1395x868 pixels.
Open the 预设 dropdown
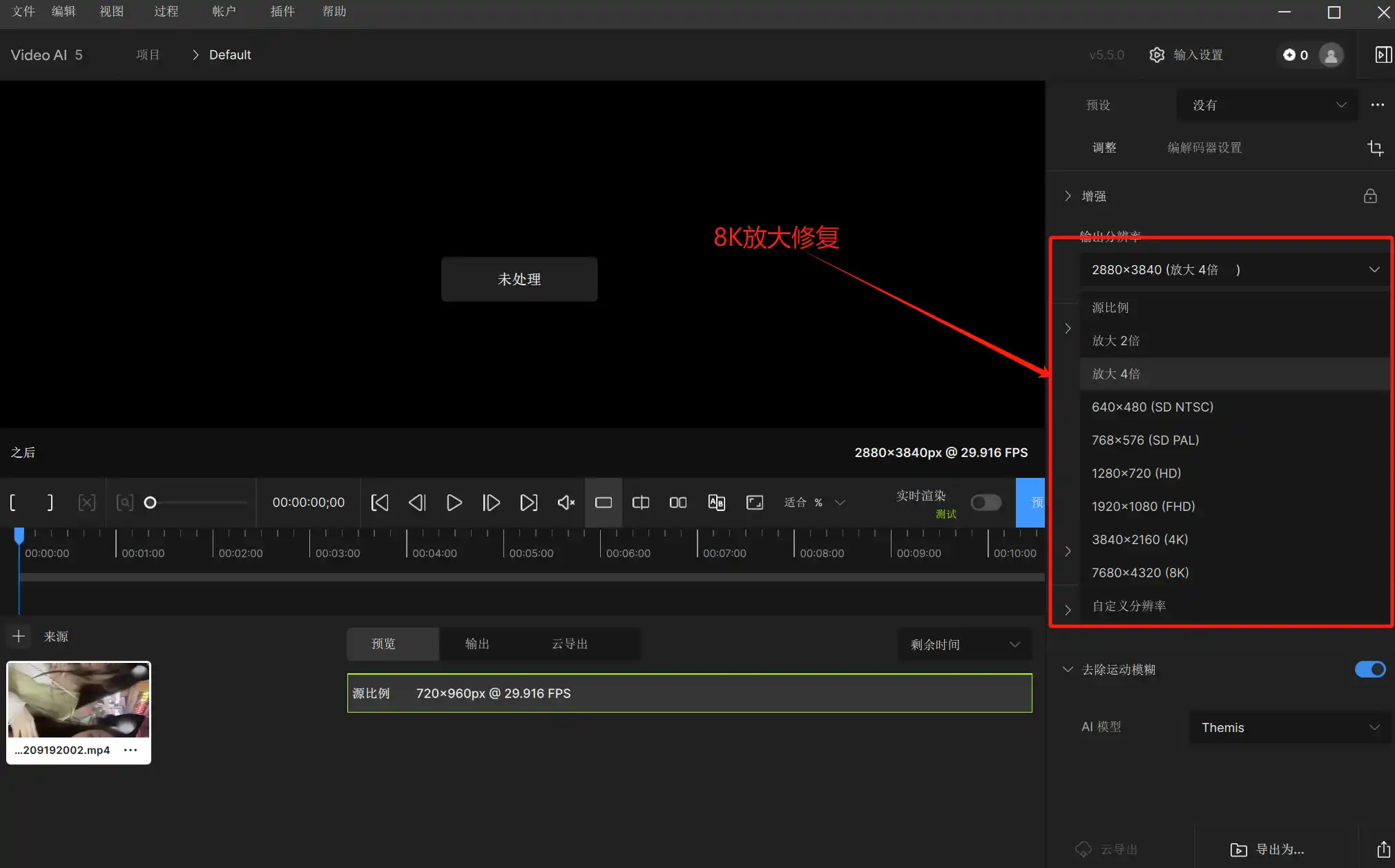pyautogui.click(x=1267, y=105)
